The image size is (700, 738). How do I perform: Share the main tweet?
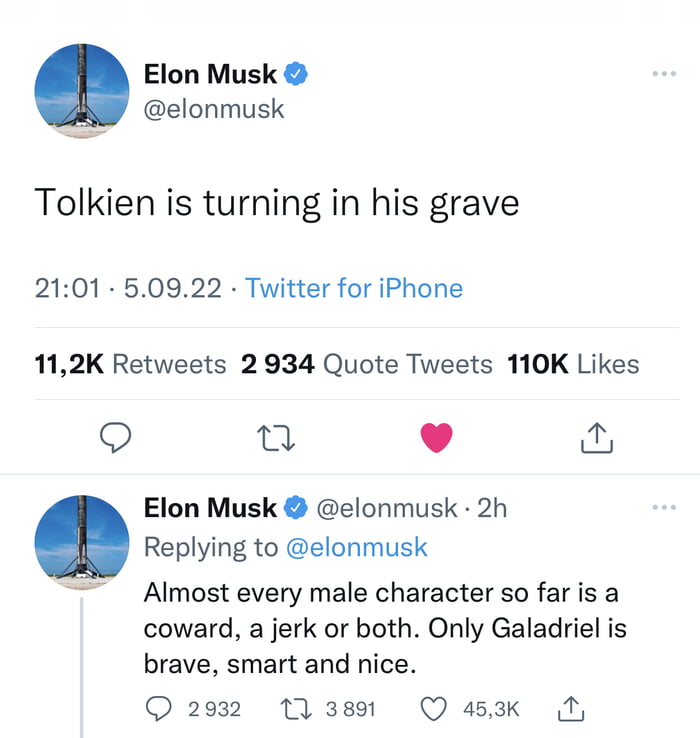pos(595,437)
